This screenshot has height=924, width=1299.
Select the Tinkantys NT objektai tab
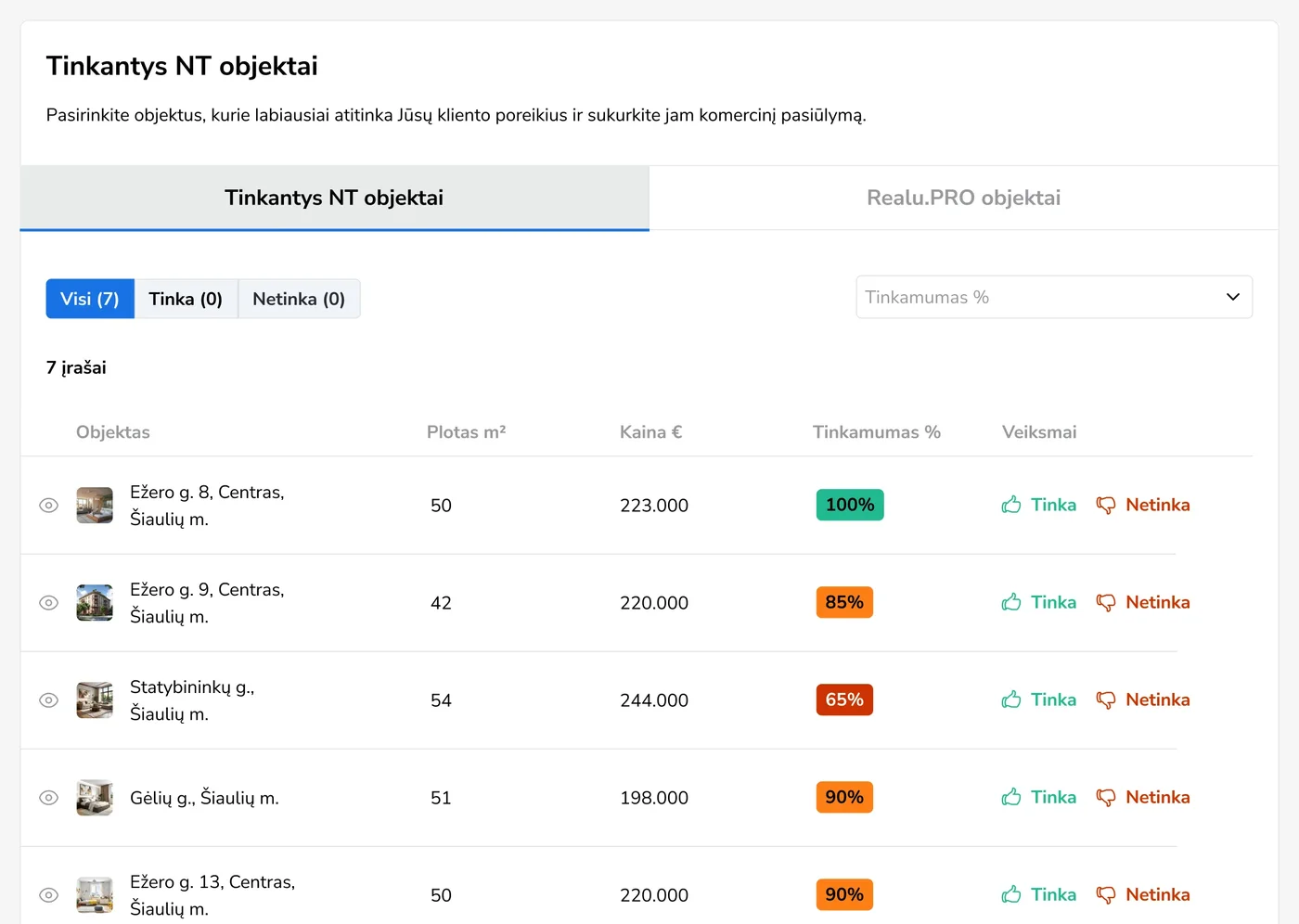pyautogui.click(x=334, y=198)
